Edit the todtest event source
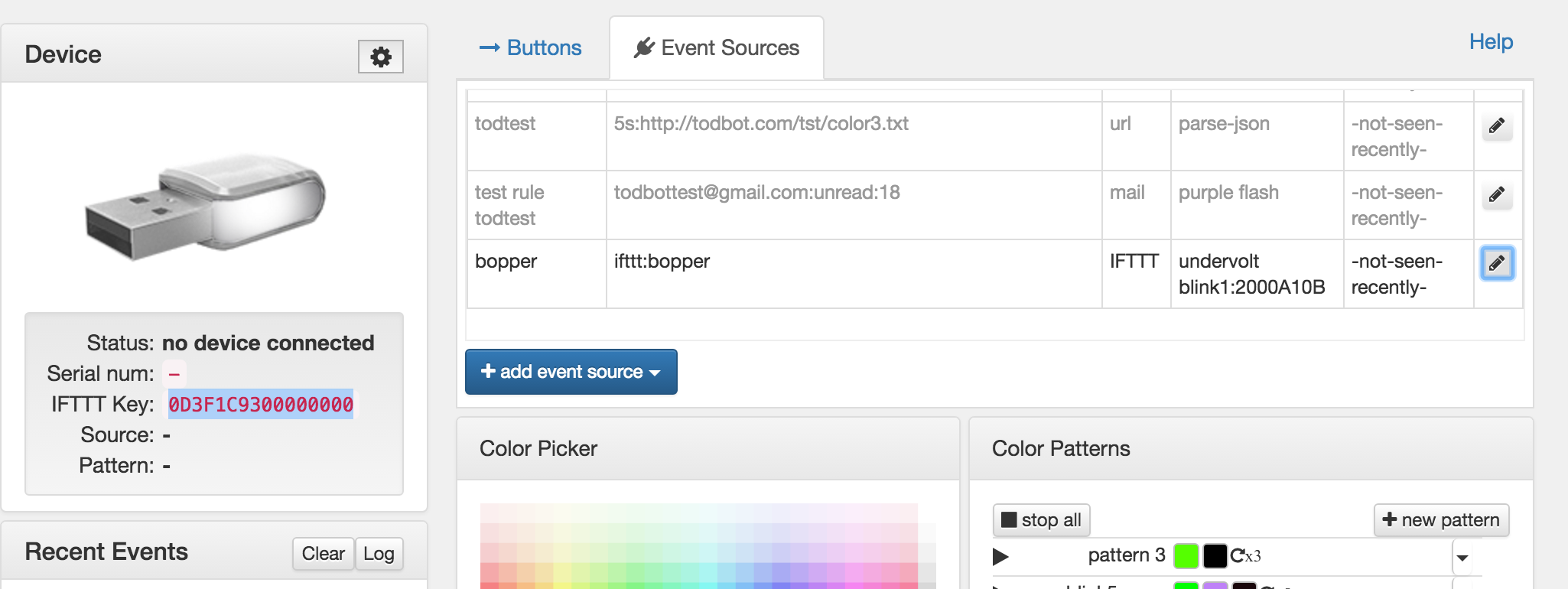Viewport: 1568px width, 589px height. point(1497,125)
